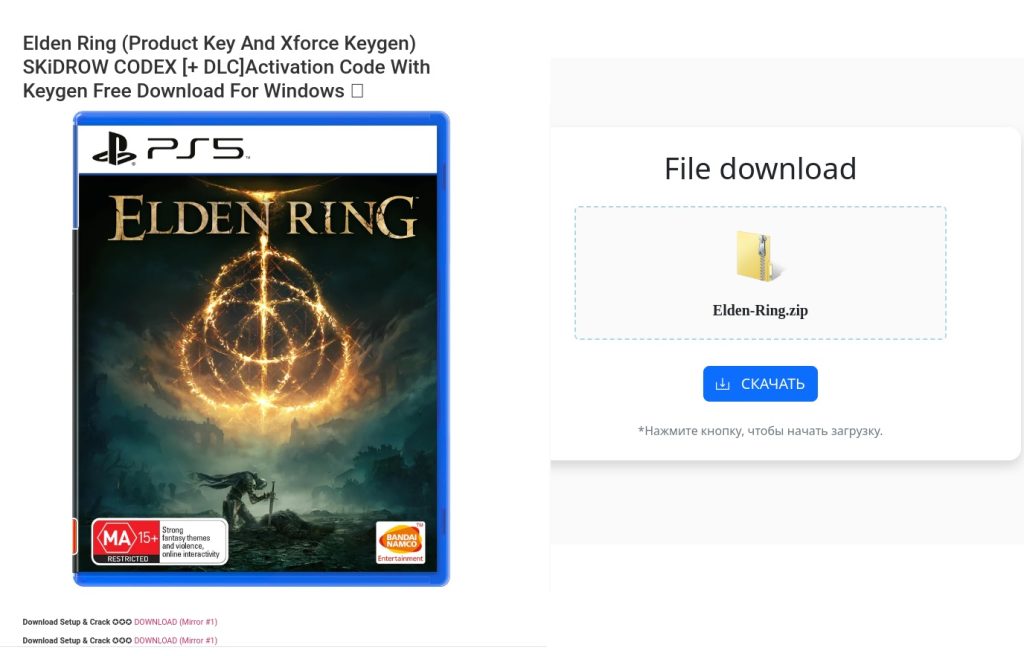Open the first DOWNLOAD (Mirror #1) link

click(176, 622)
